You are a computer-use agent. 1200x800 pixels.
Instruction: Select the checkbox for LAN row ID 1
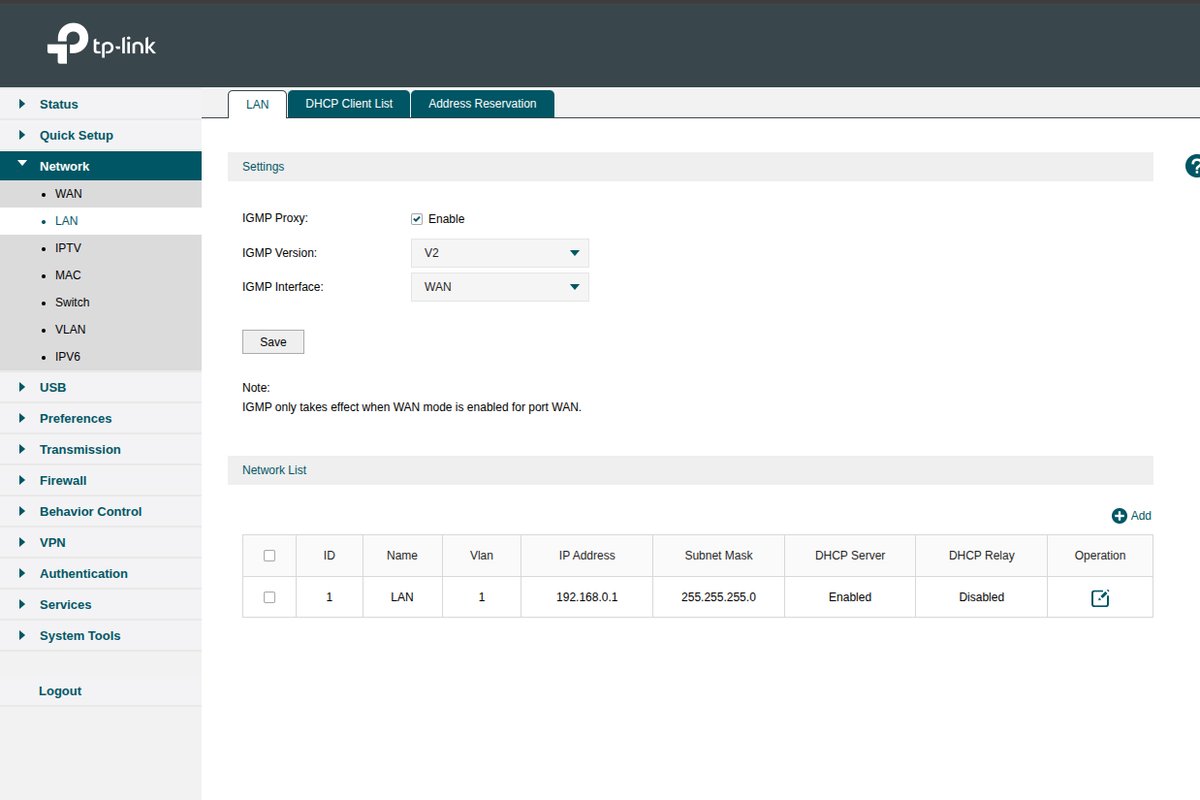coord(269,597)
